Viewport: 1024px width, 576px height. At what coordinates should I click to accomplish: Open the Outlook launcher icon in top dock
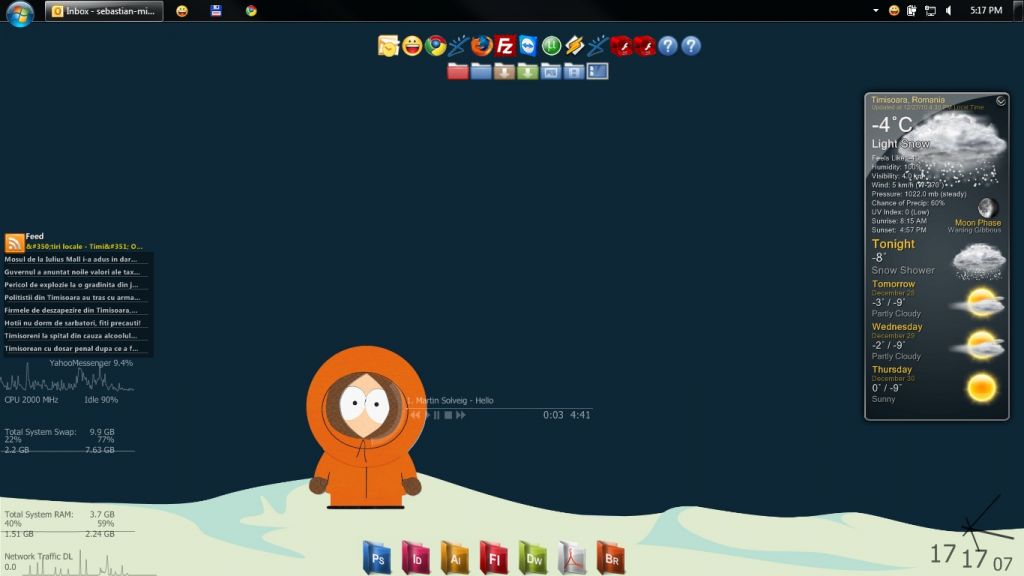pyautogui.click(x=388, y=46)
